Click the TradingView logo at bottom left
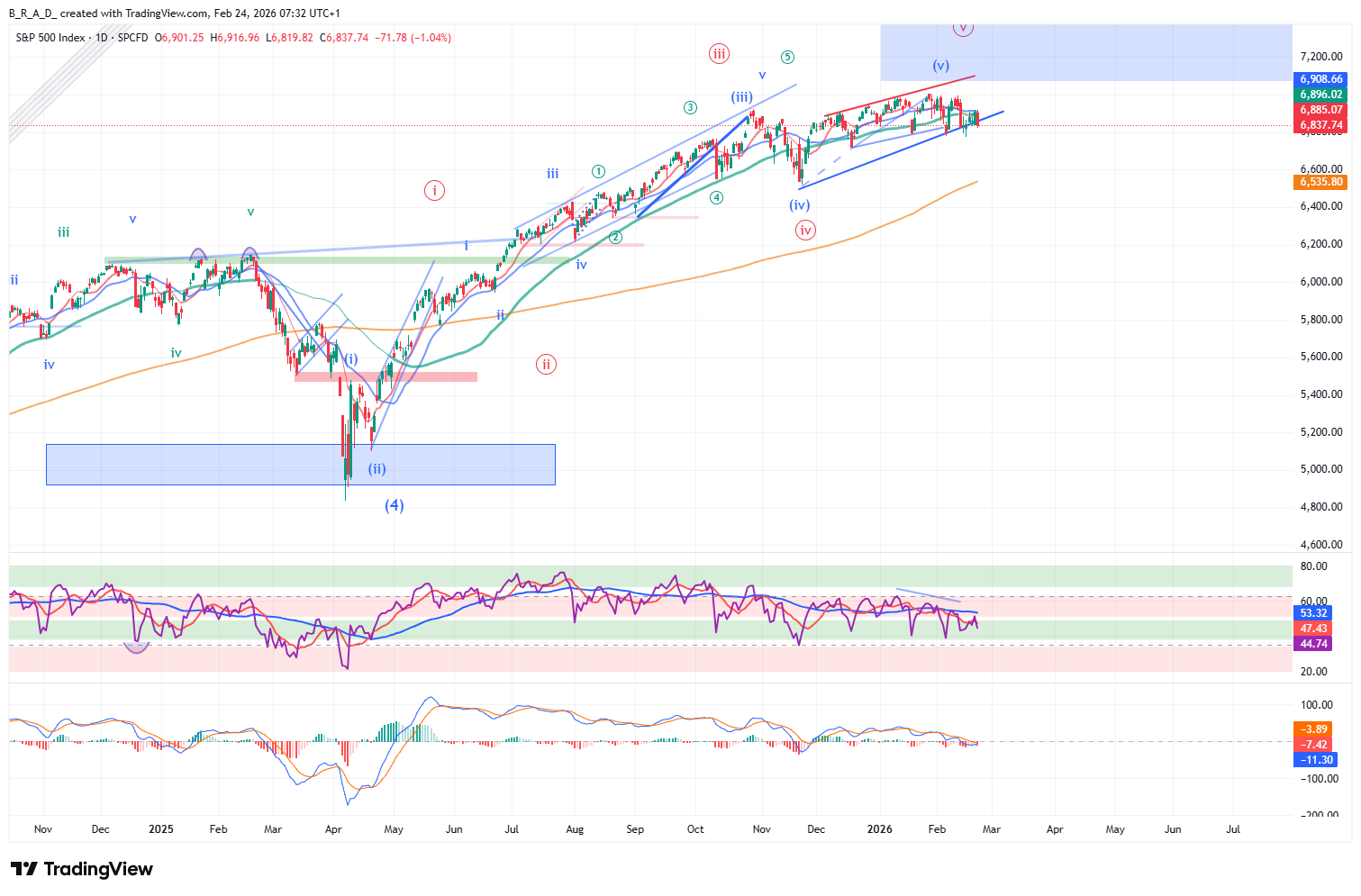Viewport: 1361px width, 896px height. (82, 869)
